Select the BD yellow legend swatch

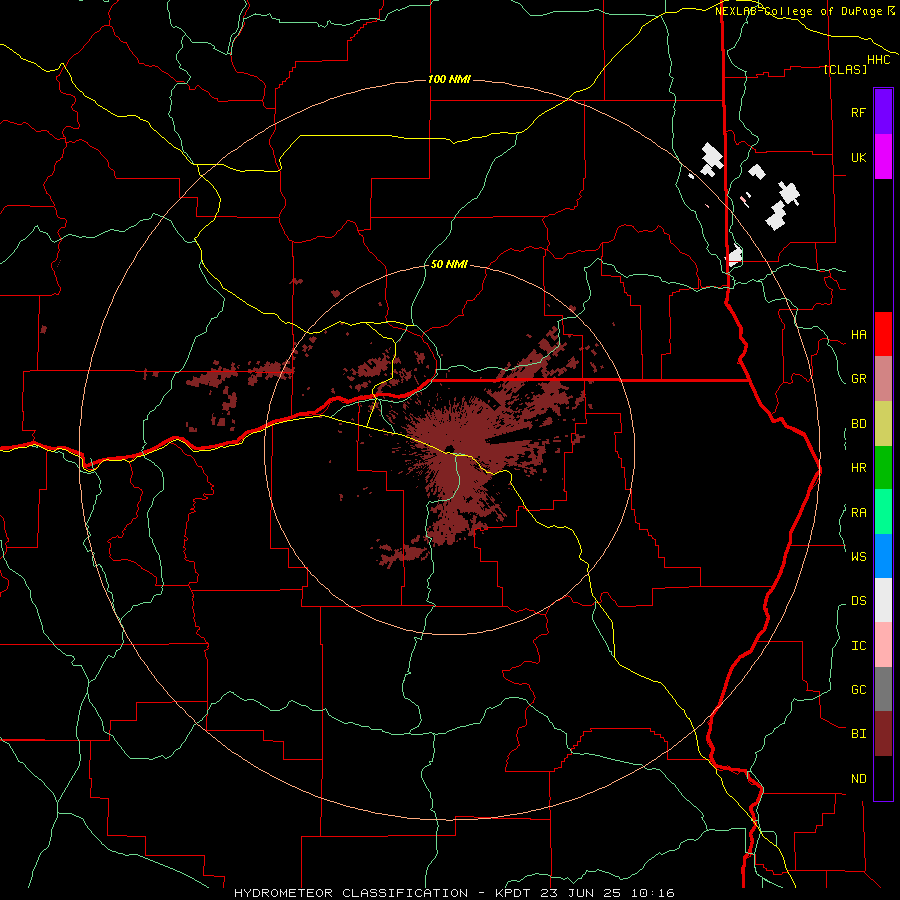pos(883,424)
